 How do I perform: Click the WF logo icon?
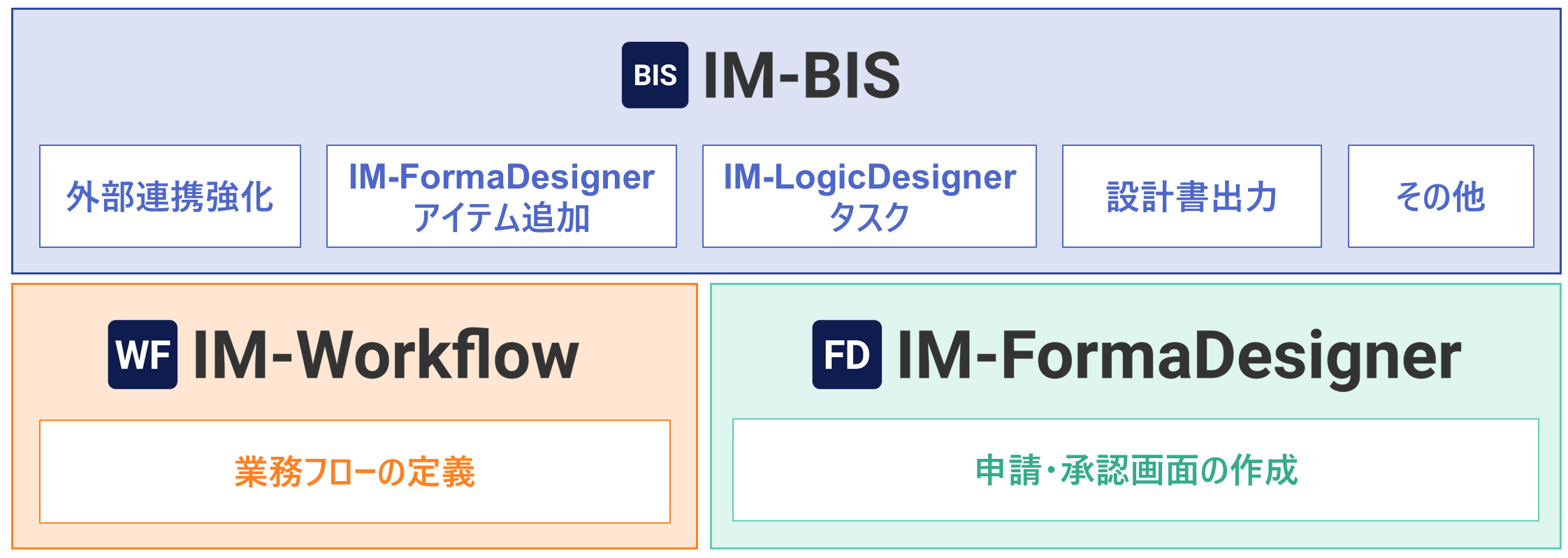coord(143,354)
